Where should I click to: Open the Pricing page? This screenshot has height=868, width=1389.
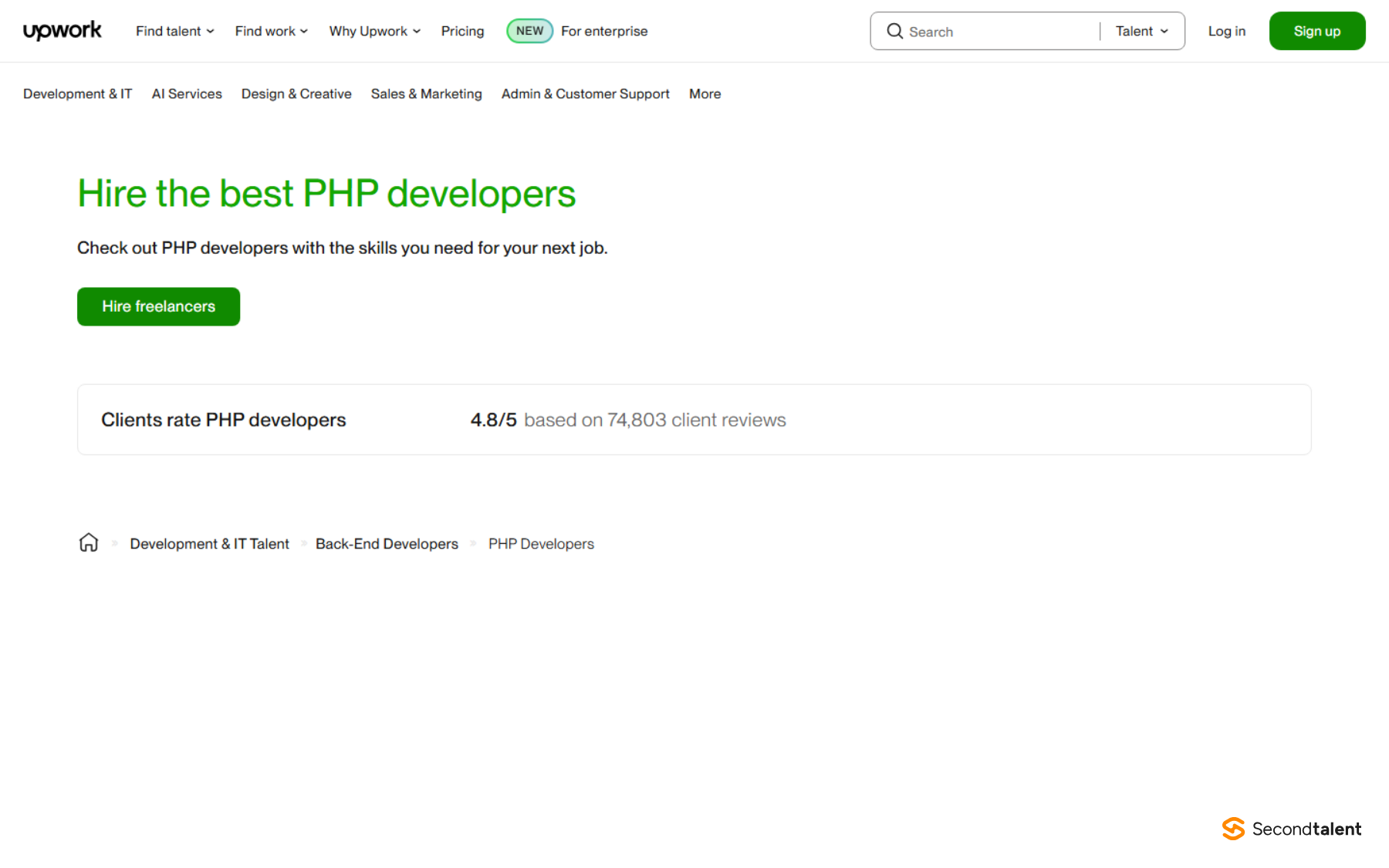tap(462, 31)
